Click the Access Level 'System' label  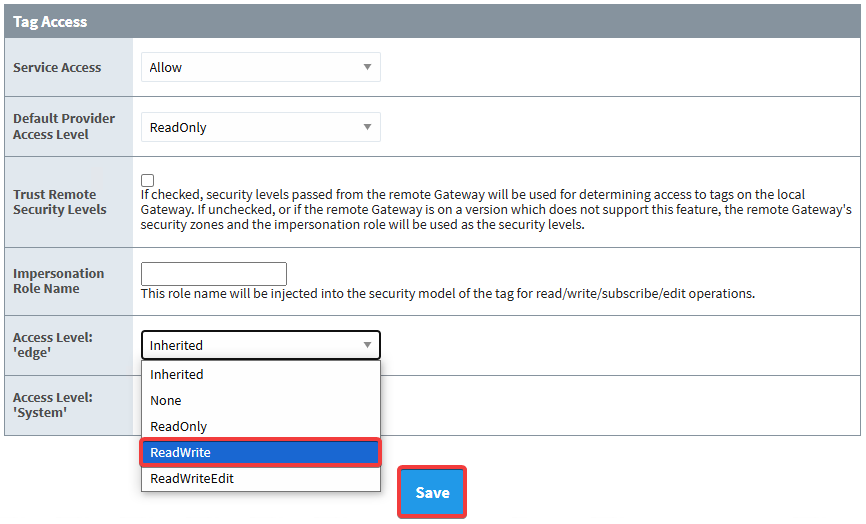tap(53, 405)
